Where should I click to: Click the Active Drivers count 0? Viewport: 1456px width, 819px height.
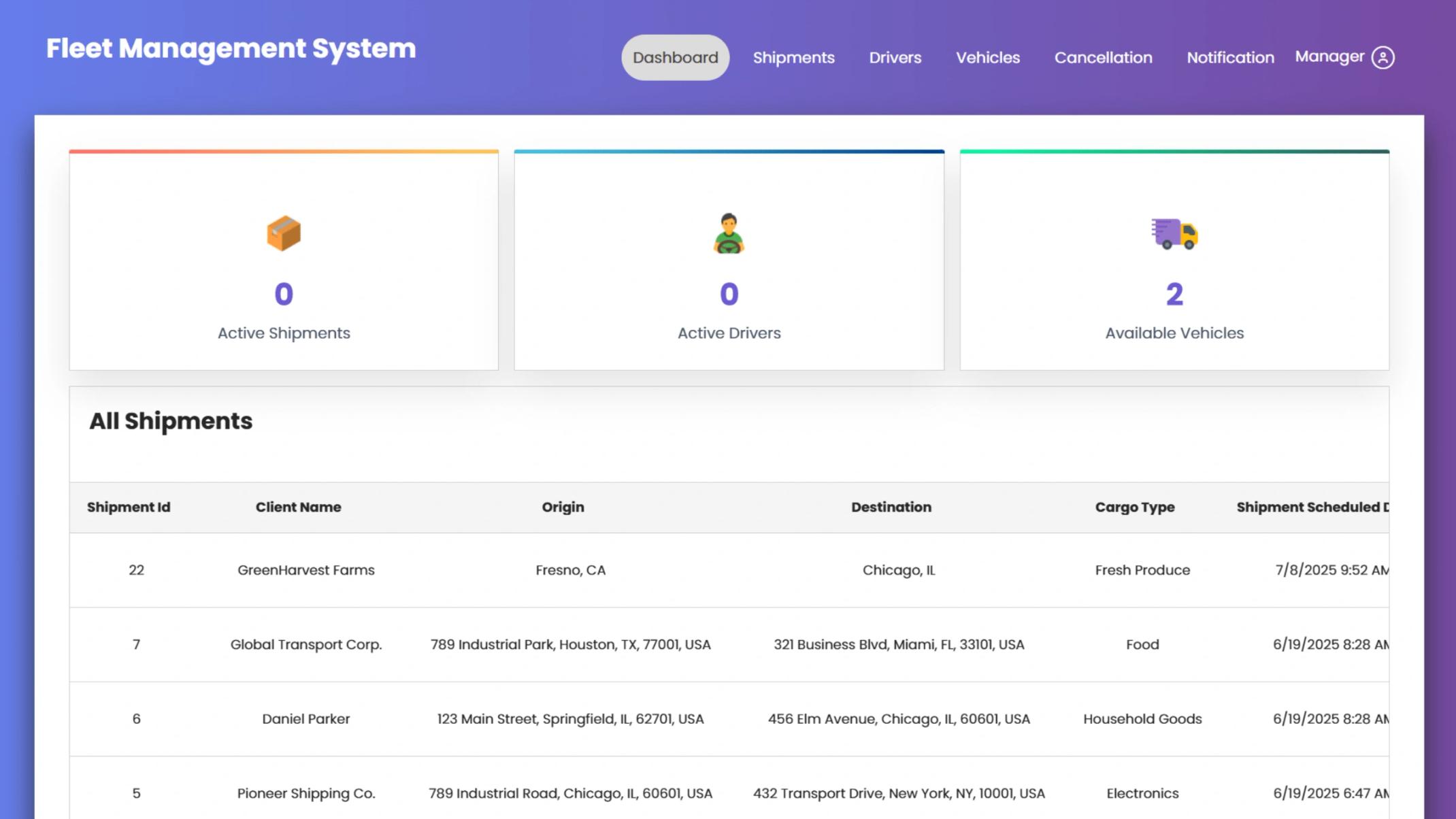[729, 295]
